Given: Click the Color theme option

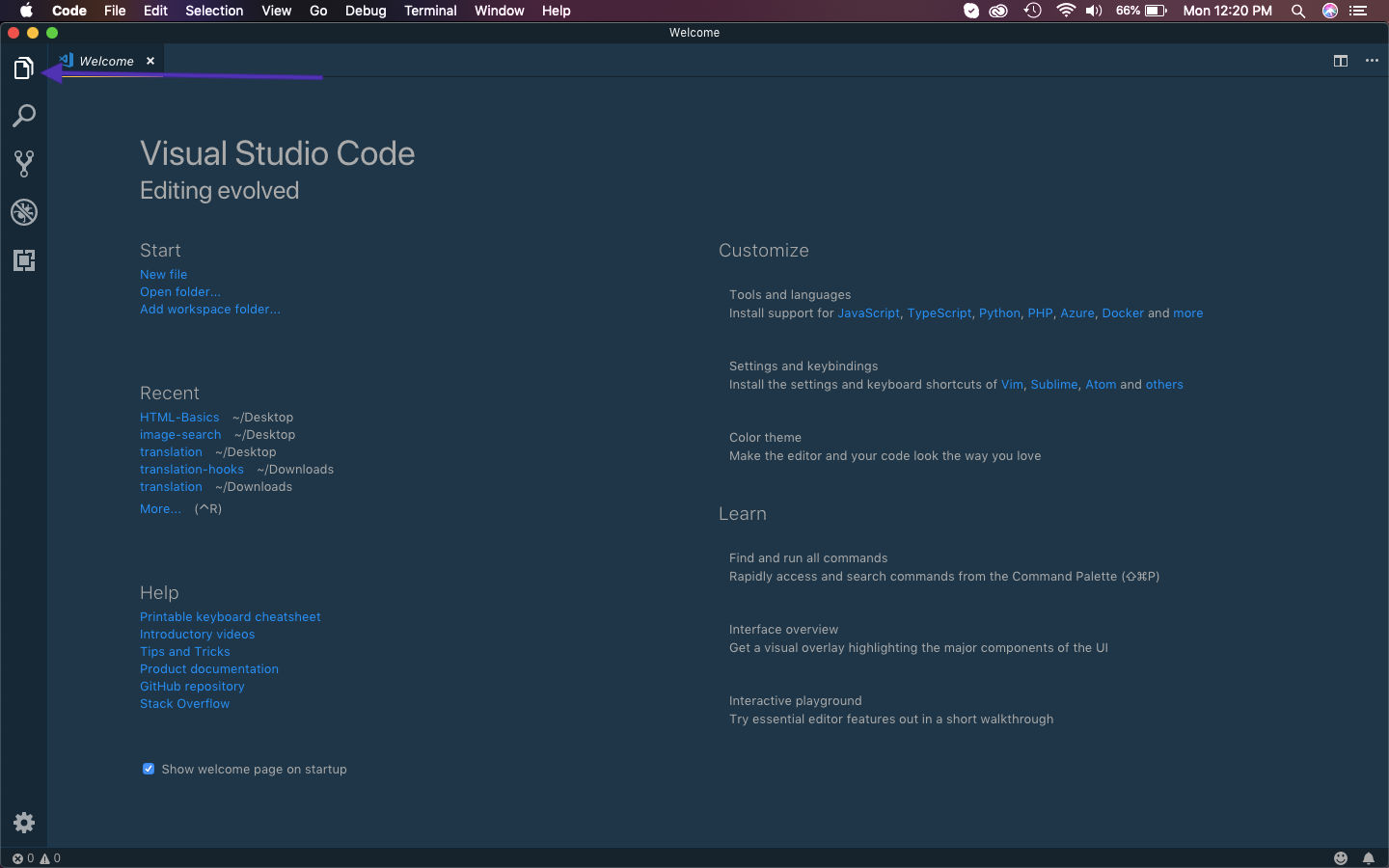Looking at the screenshot, I should coord(885,447).
